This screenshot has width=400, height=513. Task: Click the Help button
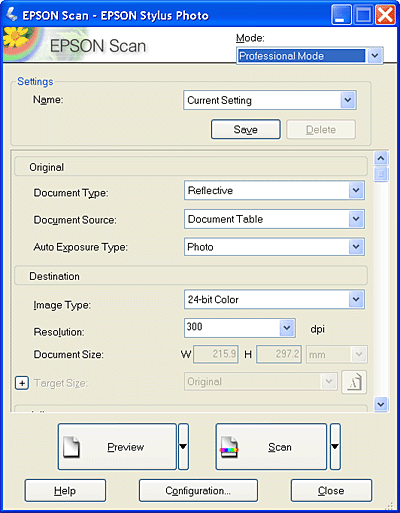[65, 490]
